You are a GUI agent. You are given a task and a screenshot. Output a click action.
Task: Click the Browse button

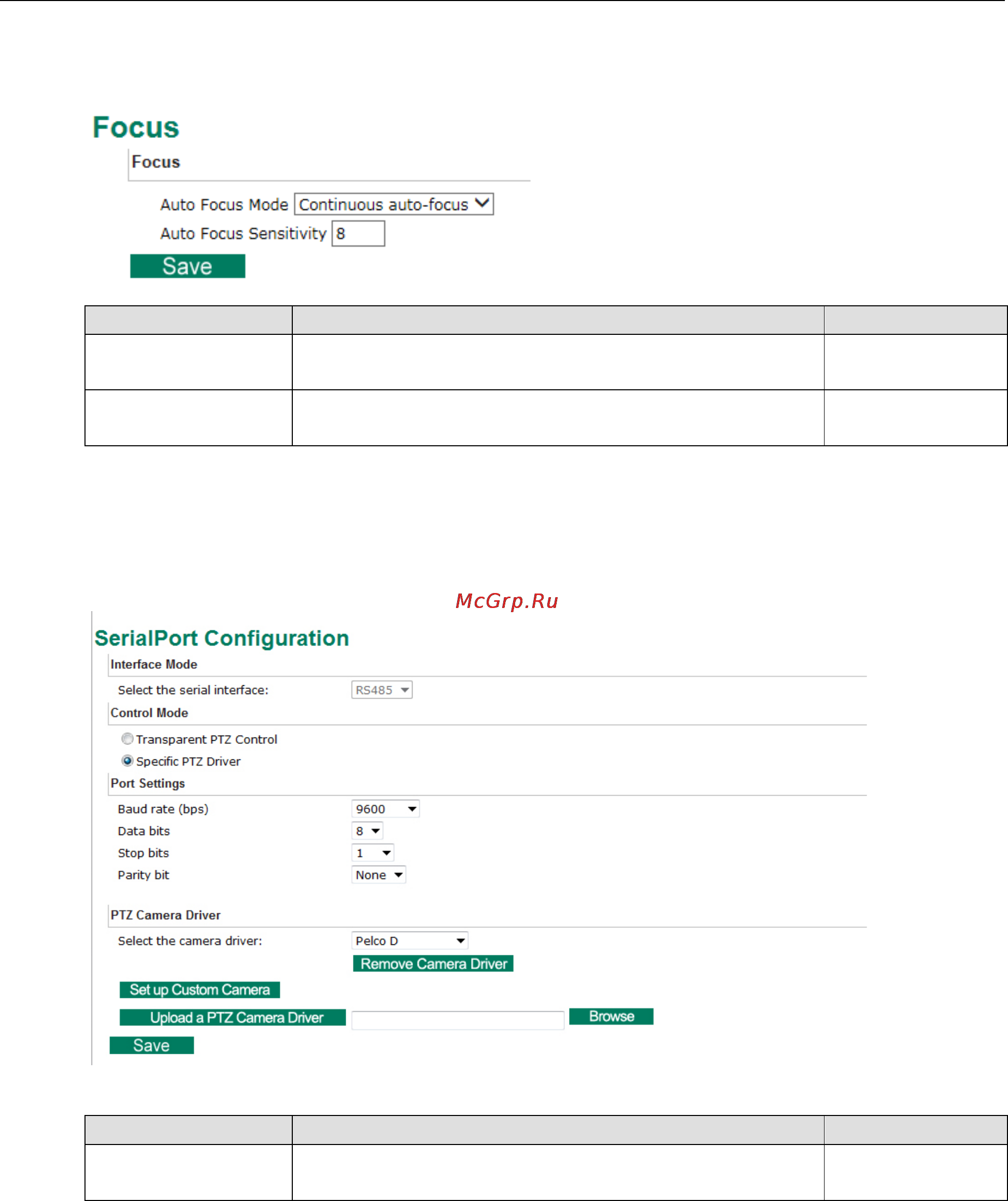pyautogui.click(x=611, y=1016)
